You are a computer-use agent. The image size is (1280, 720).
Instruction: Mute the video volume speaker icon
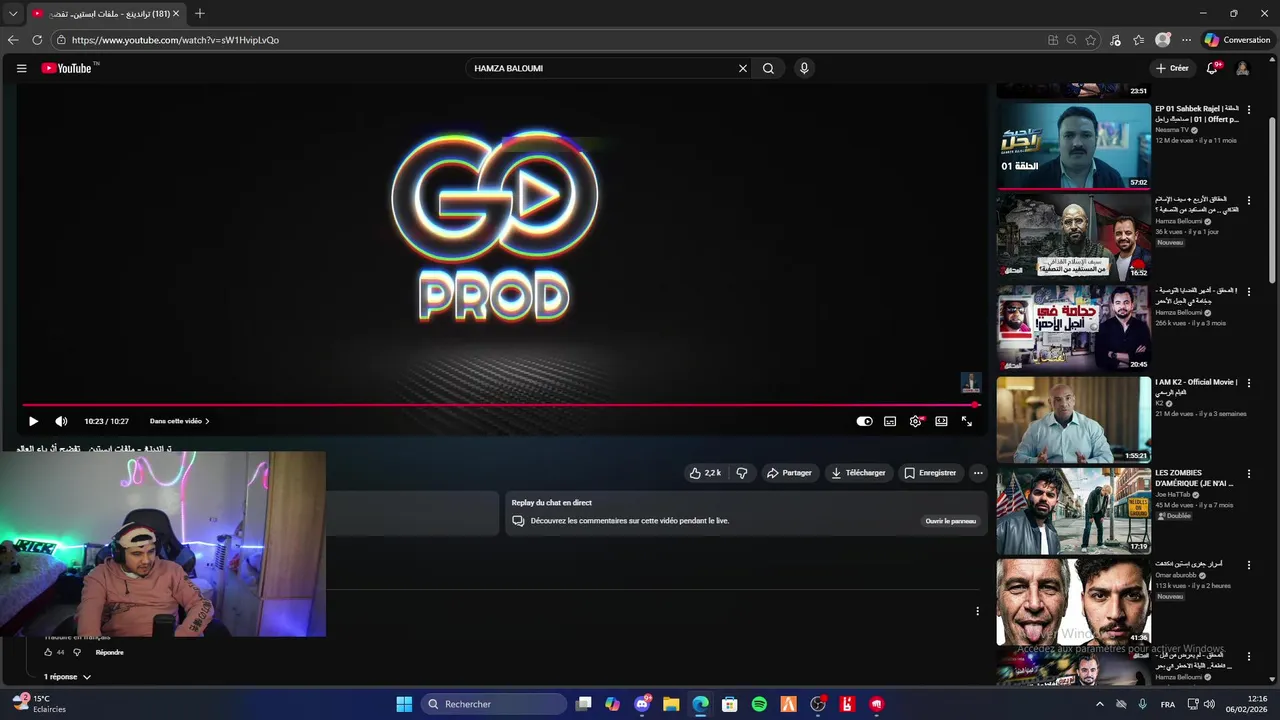(x=61, y=421)
